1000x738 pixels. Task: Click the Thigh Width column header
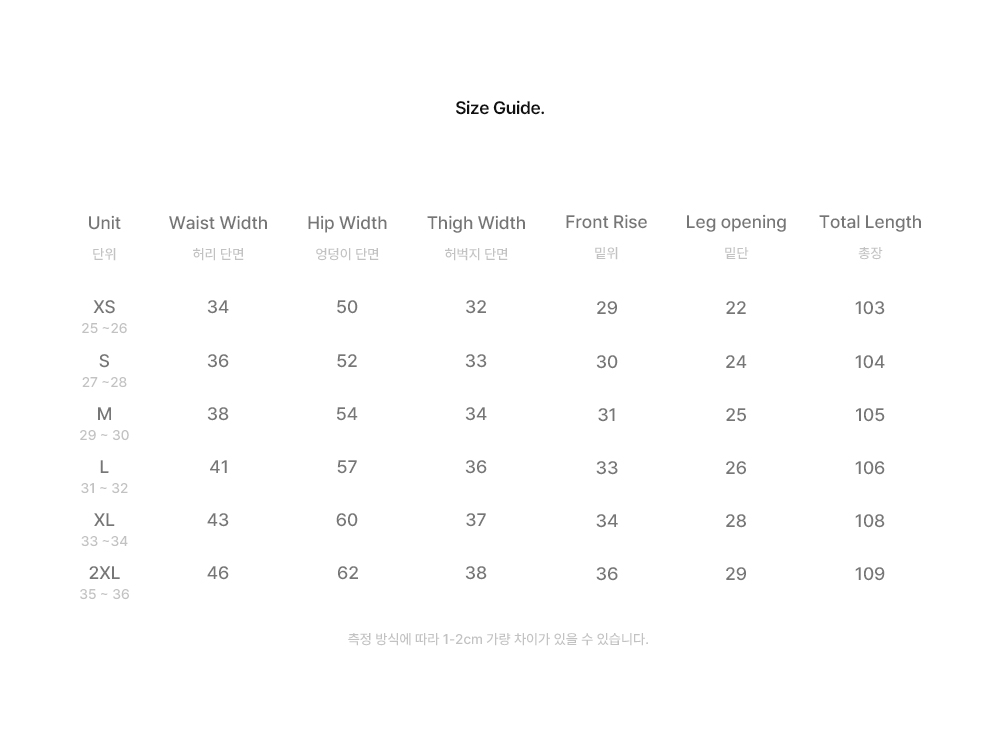pos(476,223)
